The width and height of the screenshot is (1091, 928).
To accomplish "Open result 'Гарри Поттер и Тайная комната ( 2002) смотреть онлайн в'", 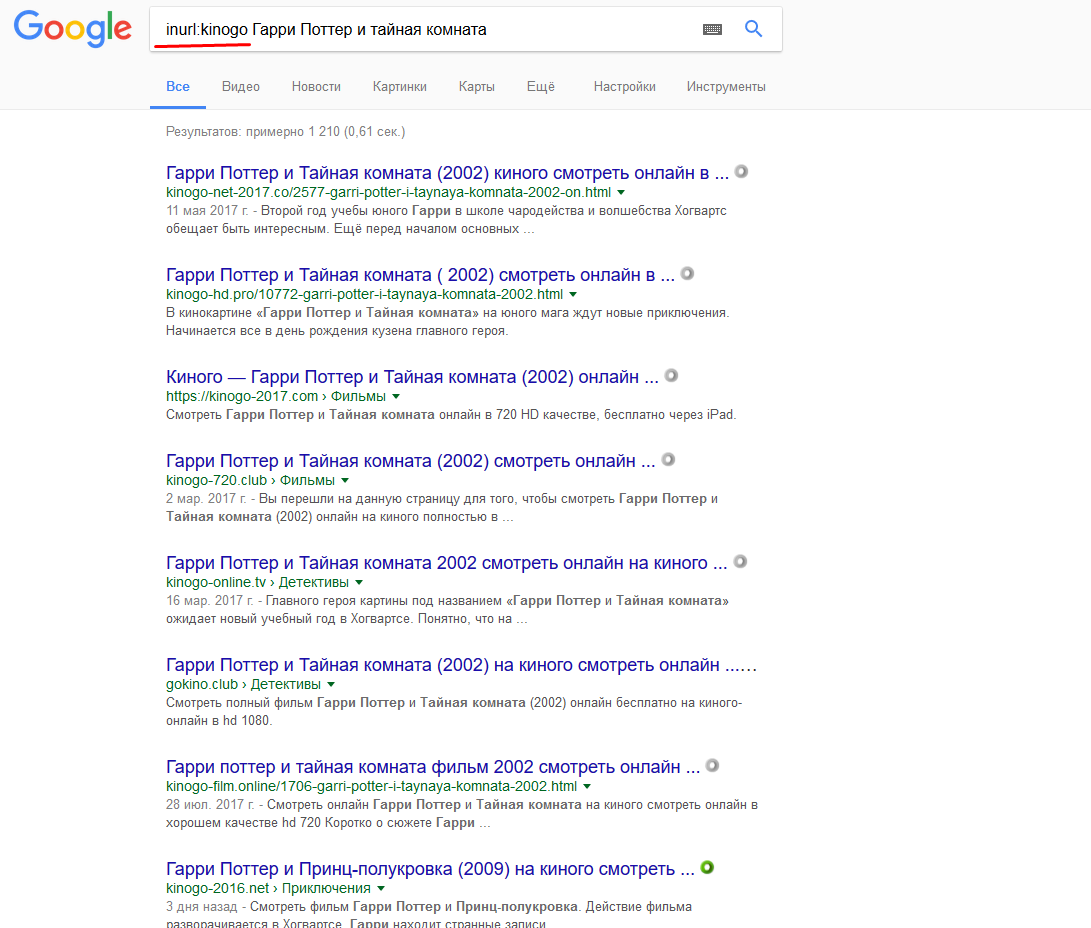I will [x=420, y=275].
